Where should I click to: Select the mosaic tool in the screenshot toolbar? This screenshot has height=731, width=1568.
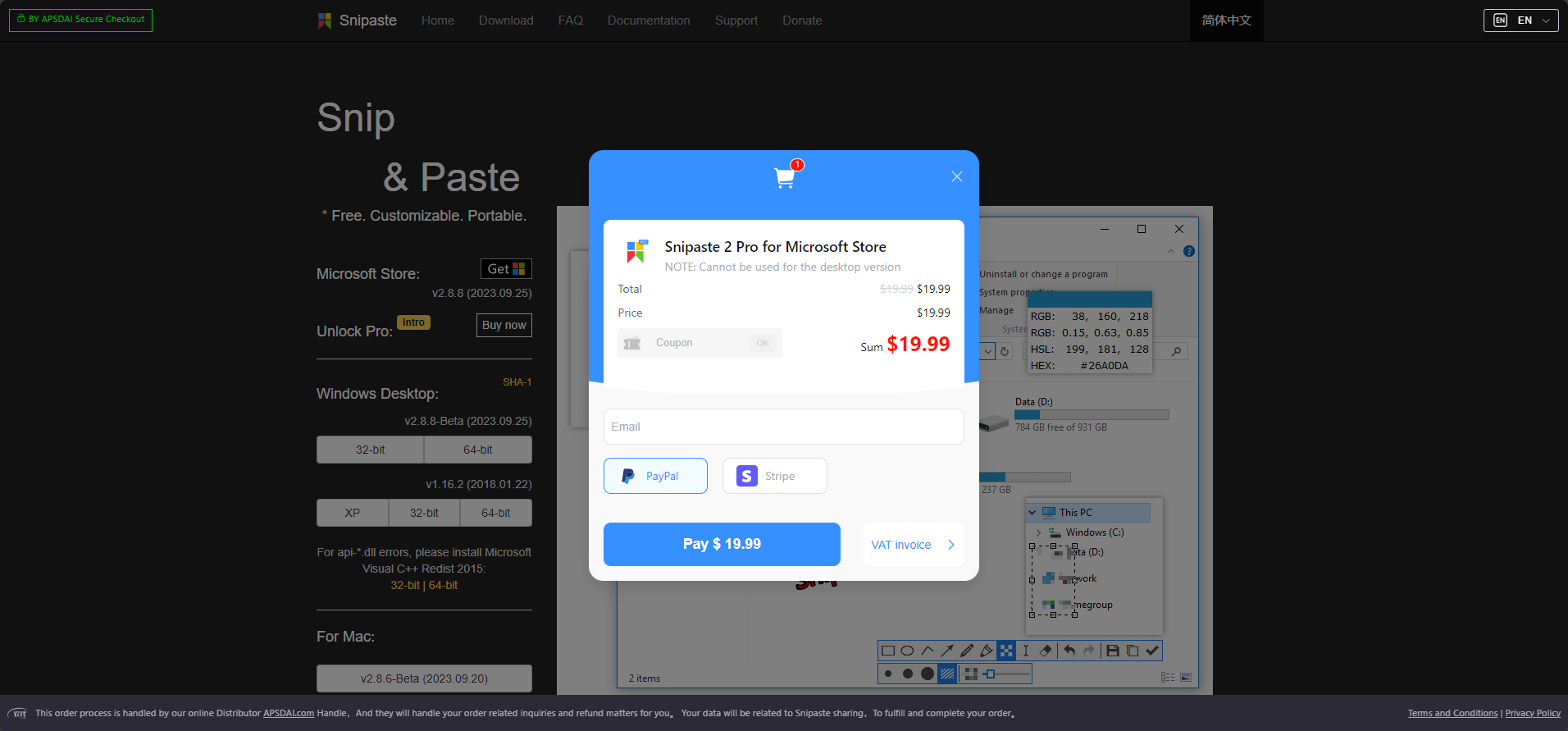click(x=1006, y=651)
